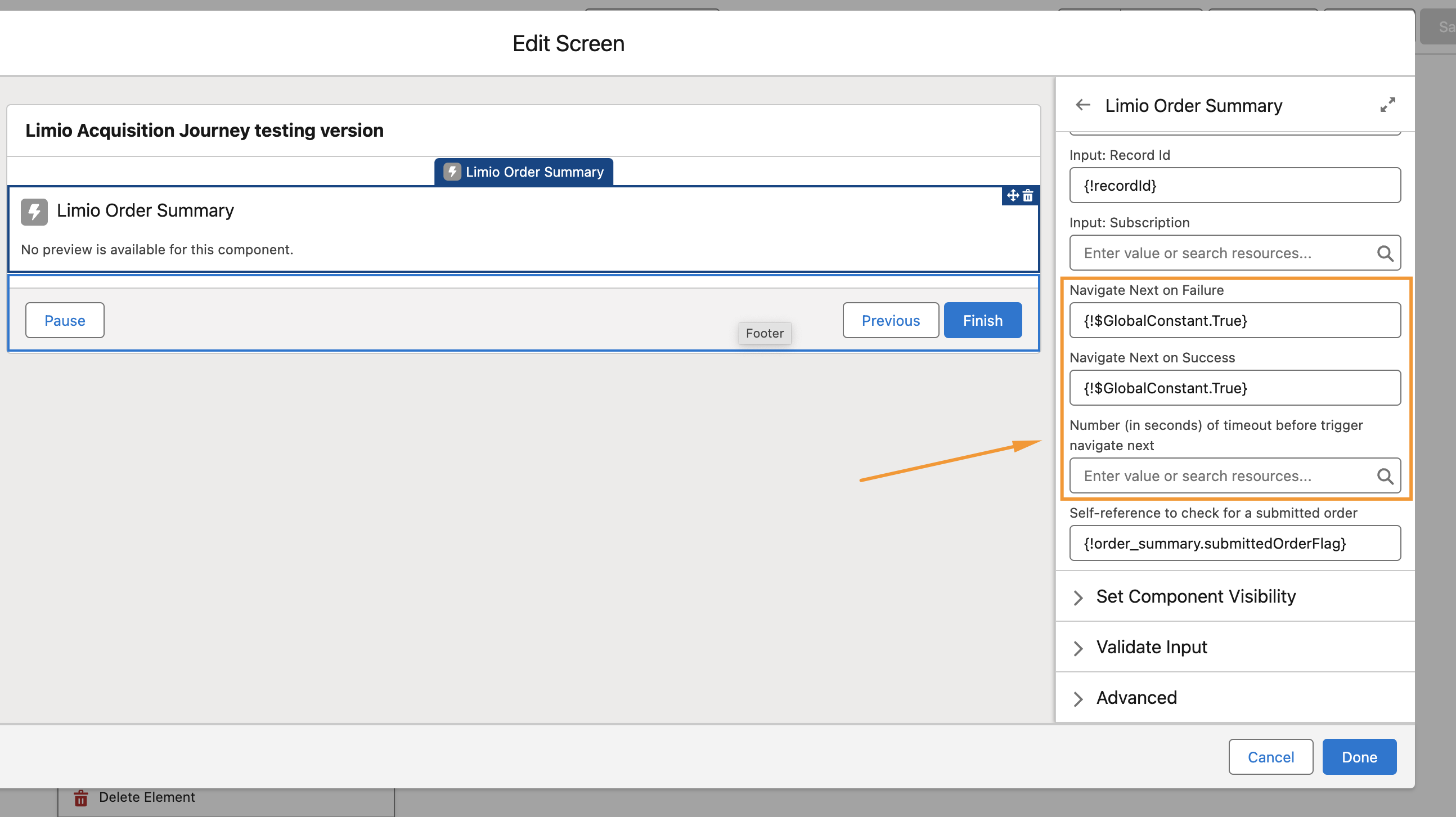Click the timeout seconds input field

coord(1235,476)
